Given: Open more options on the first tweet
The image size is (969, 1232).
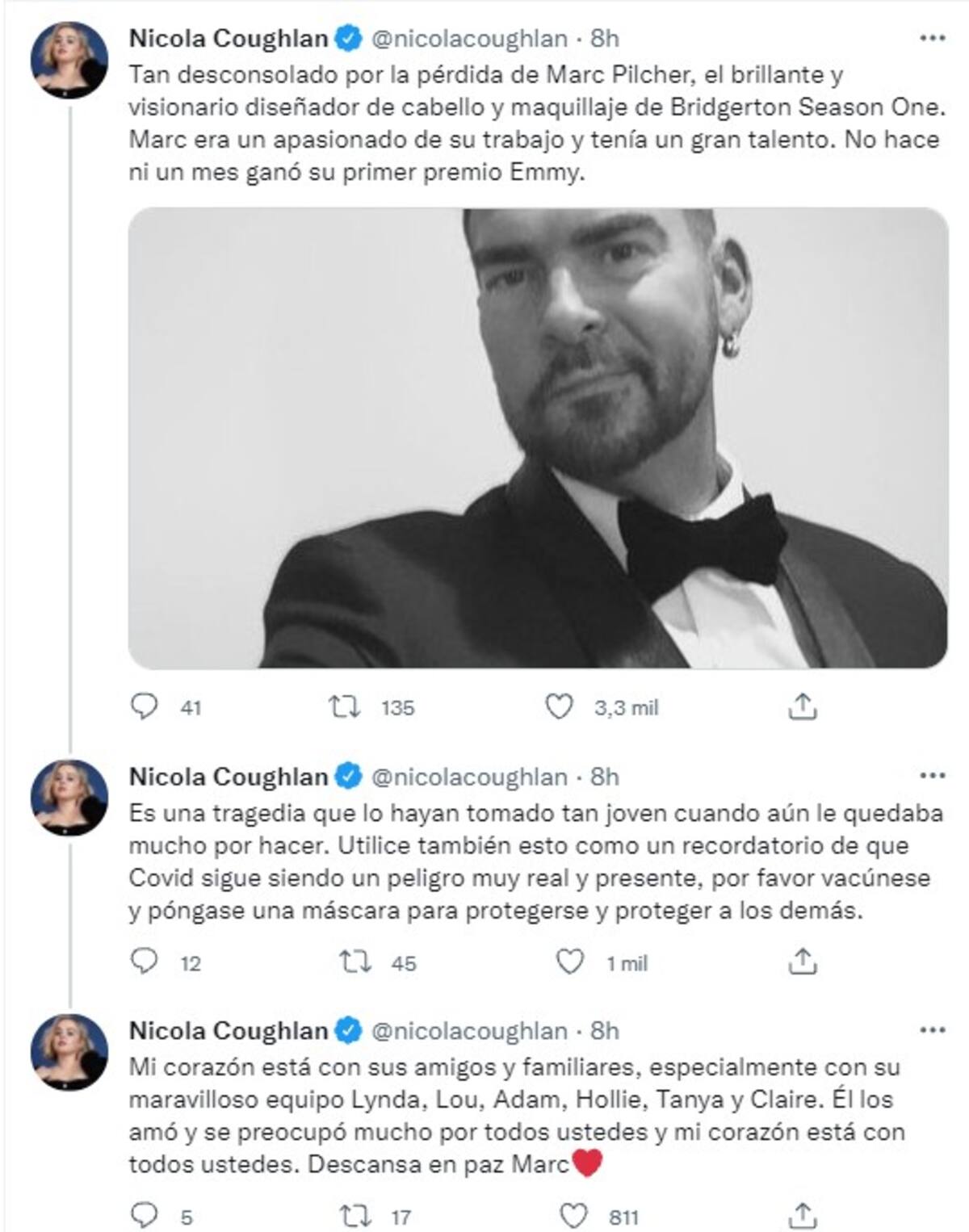Looking at the screenshot, I should point(932,38).
